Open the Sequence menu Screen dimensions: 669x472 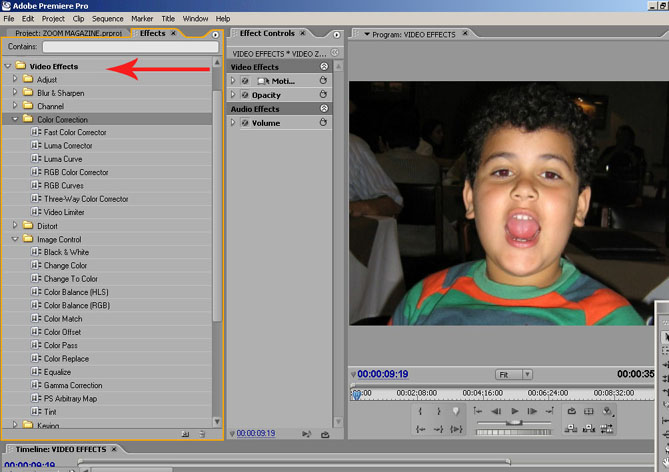coord(107,18)
